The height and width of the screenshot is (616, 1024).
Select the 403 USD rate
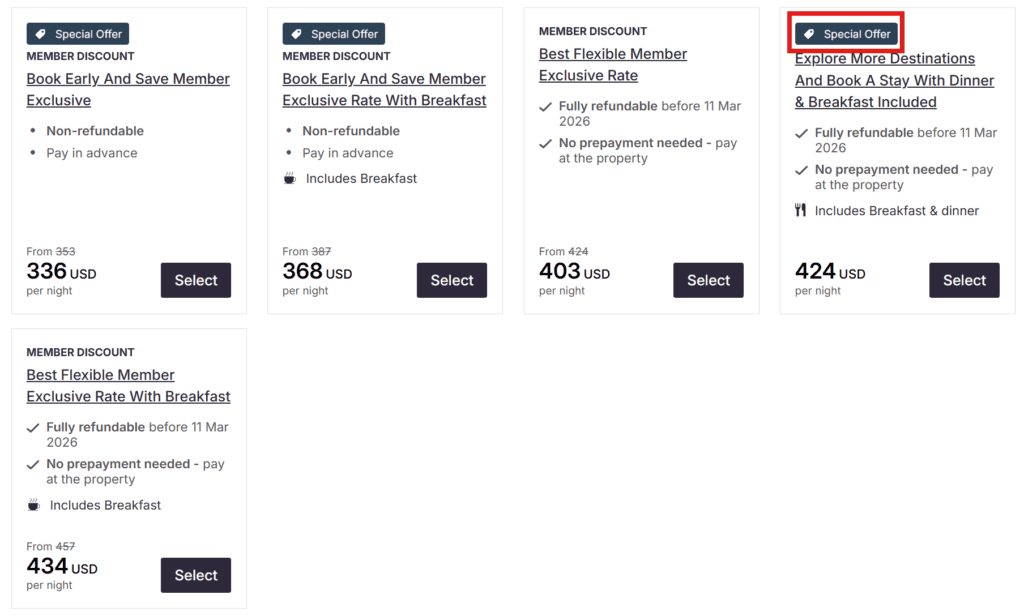[x=708, y=280]
